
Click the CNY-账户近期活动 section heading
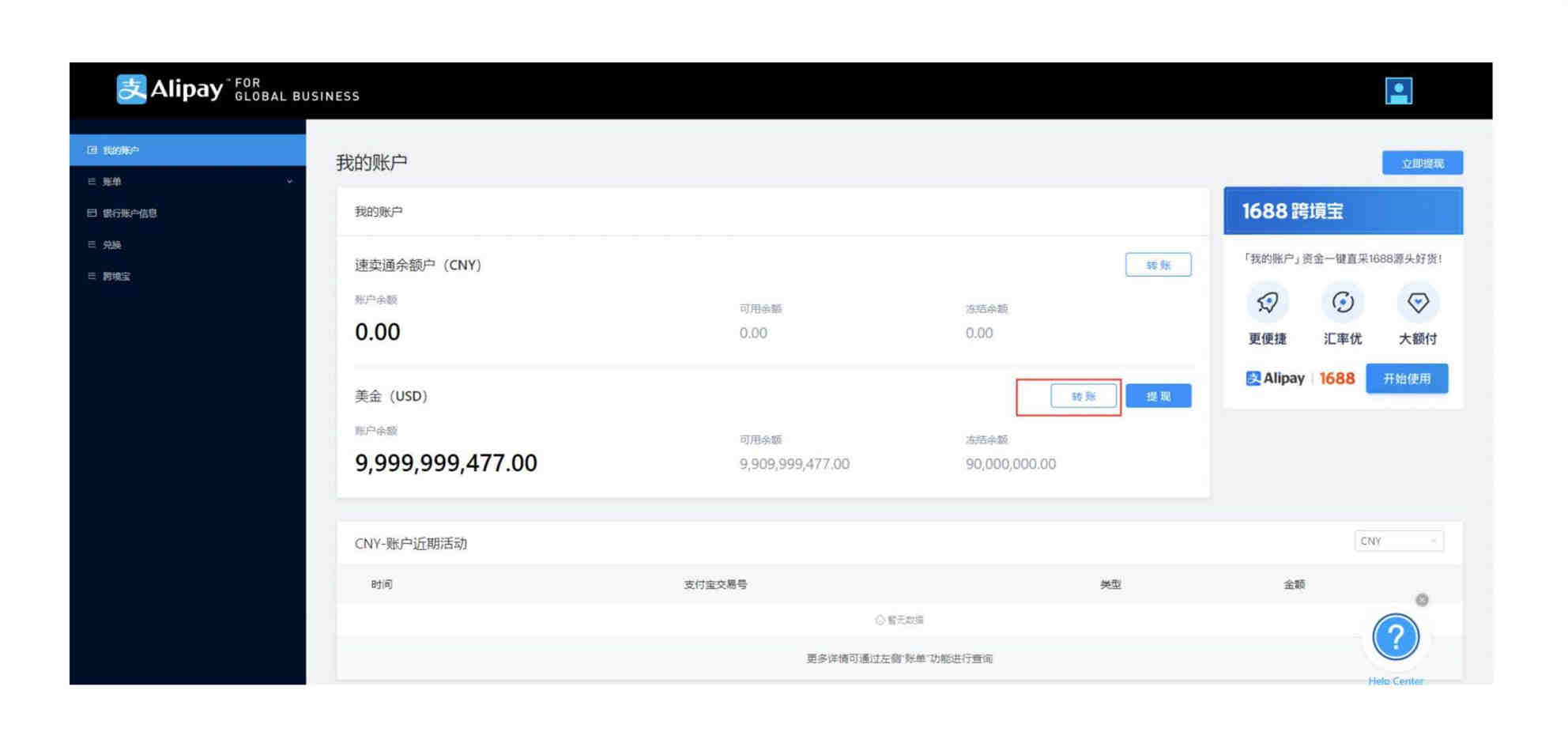[411, 544]
